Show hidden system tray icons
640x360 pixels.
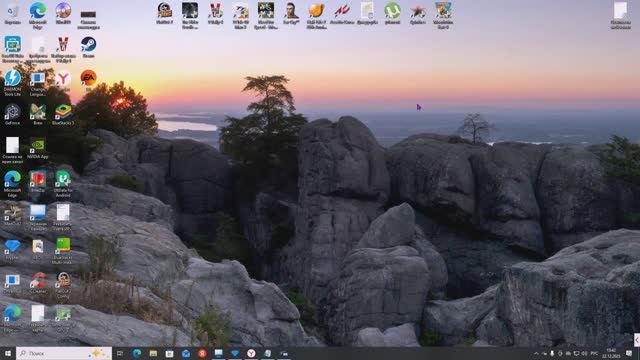click(x=536, y=353)
